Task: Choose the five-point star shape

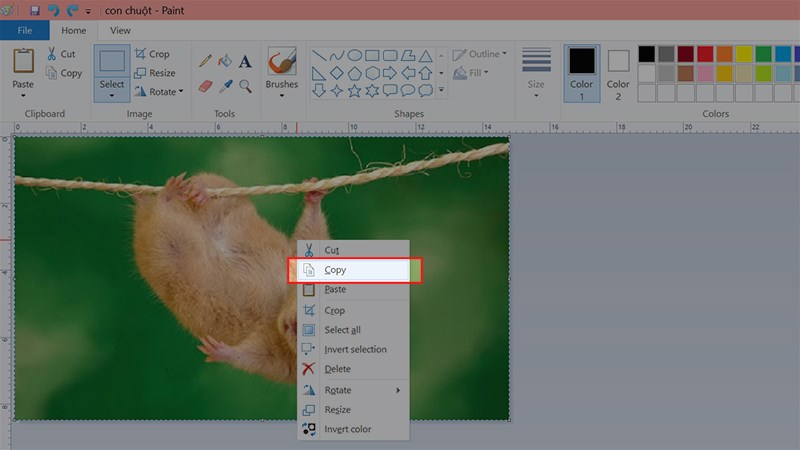Action: [355, 91]
